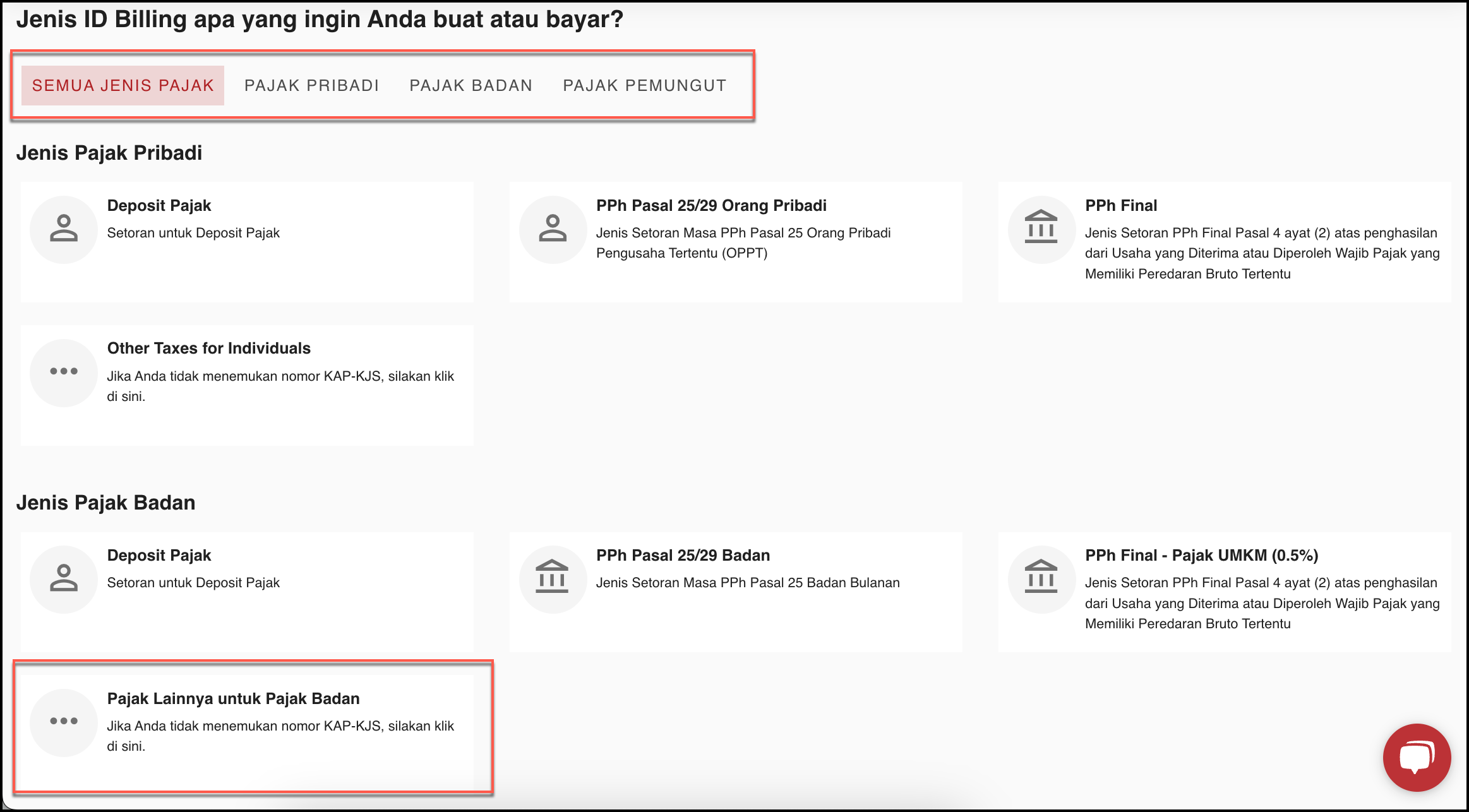Screen dimensions: 1469x812
Task: Click person icon on Badan Deposit Pajak card
Action: point(64,579)
